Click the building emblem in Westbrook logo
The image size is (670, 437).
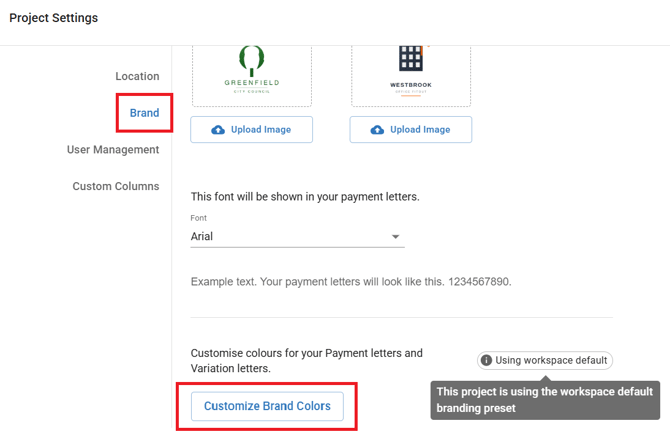click(411, 58)
